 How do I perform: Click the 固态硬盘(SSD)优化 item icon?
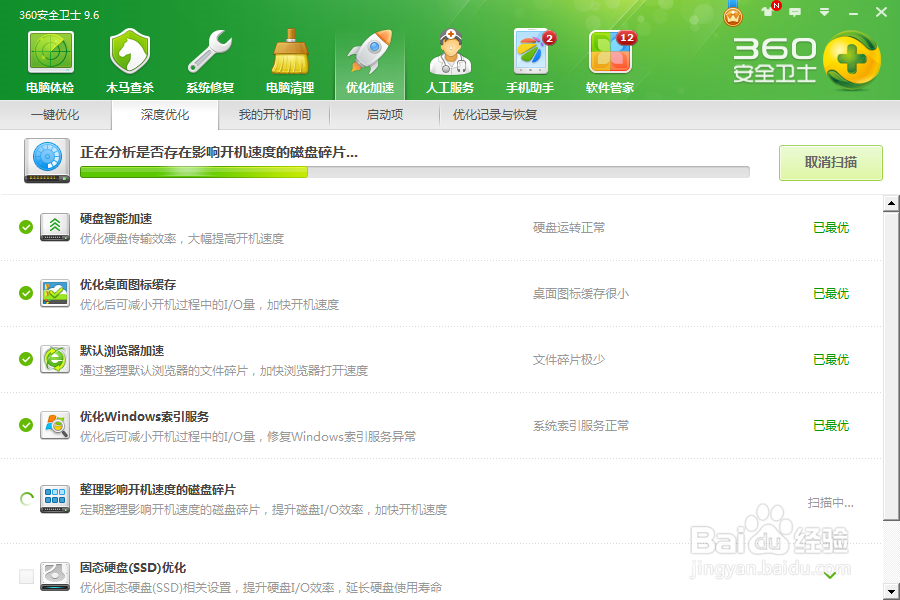pos(55,576)
